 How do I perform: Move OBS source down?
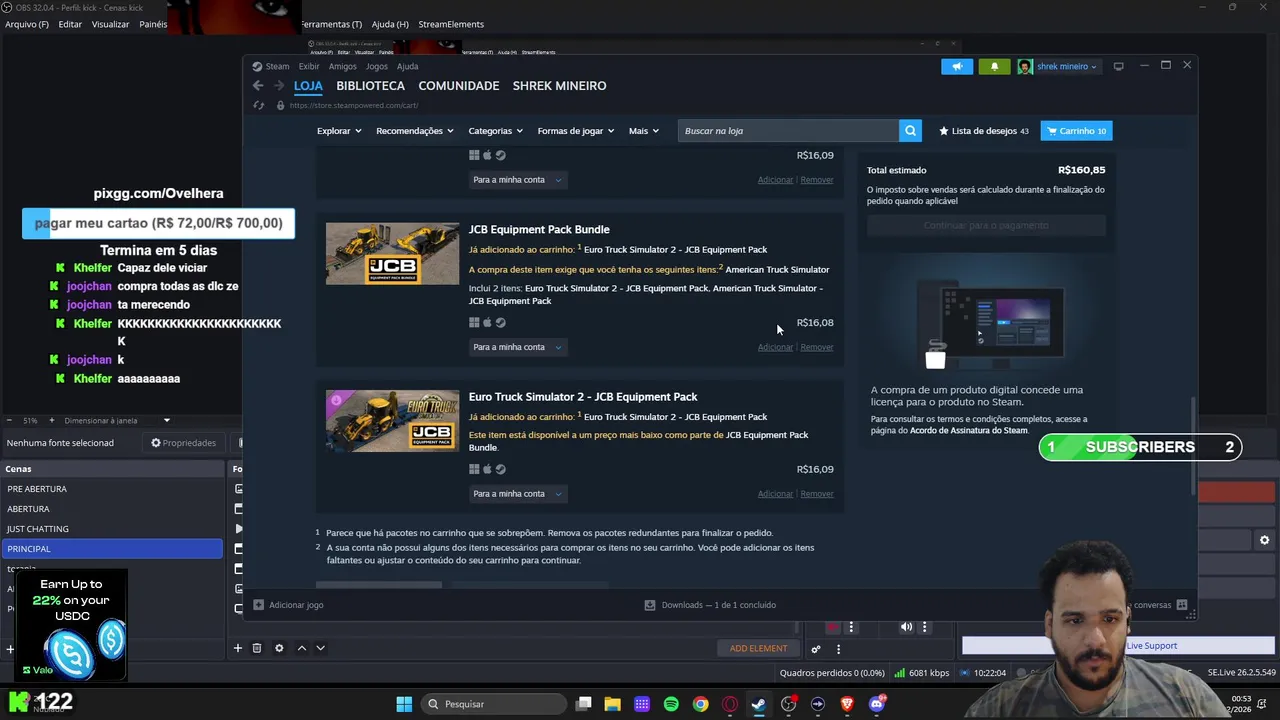tap(320, 648)
